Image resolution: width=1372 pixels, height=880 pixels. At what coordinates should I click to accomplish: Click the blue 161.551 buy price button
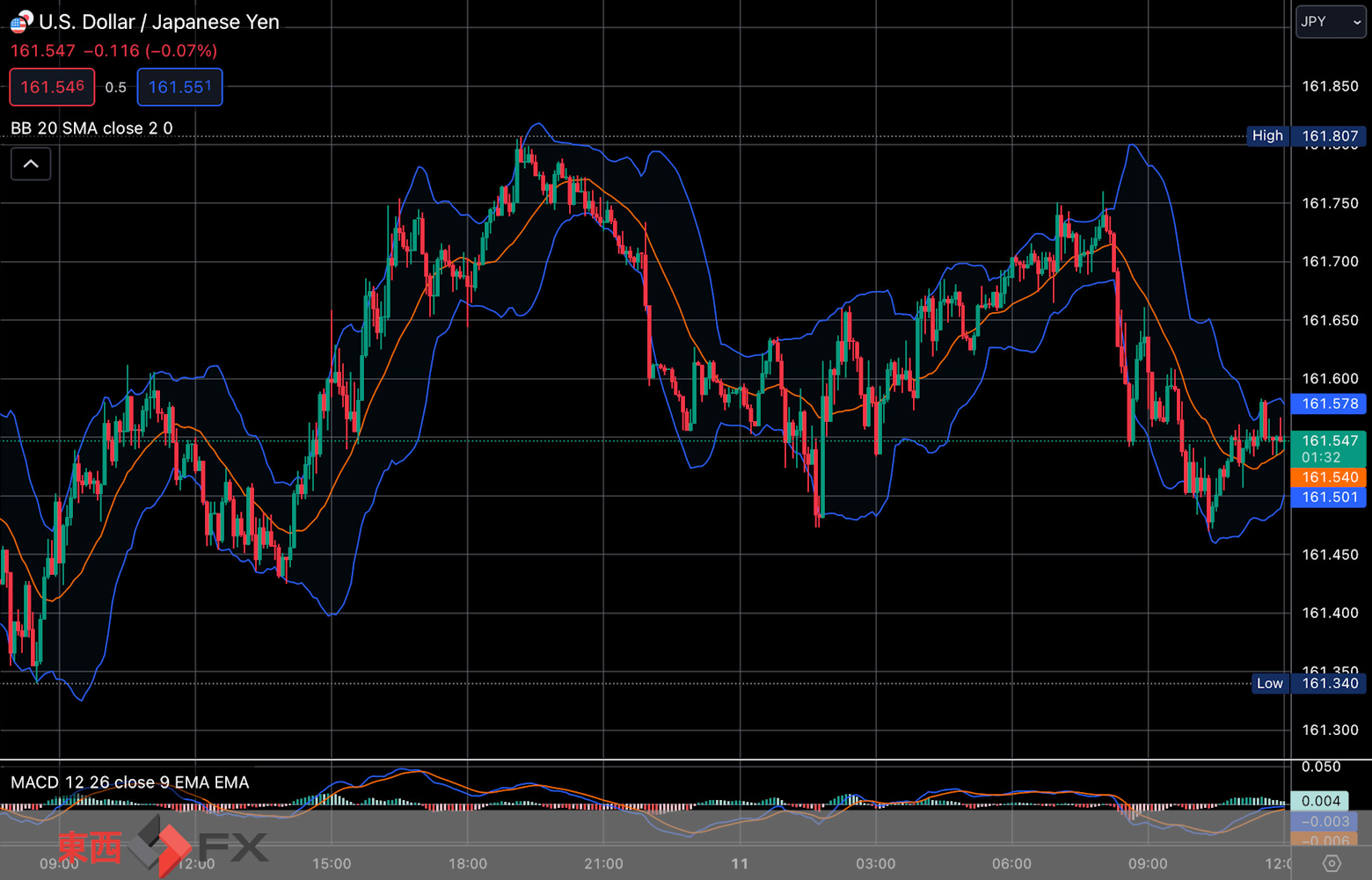pos(179,87)
